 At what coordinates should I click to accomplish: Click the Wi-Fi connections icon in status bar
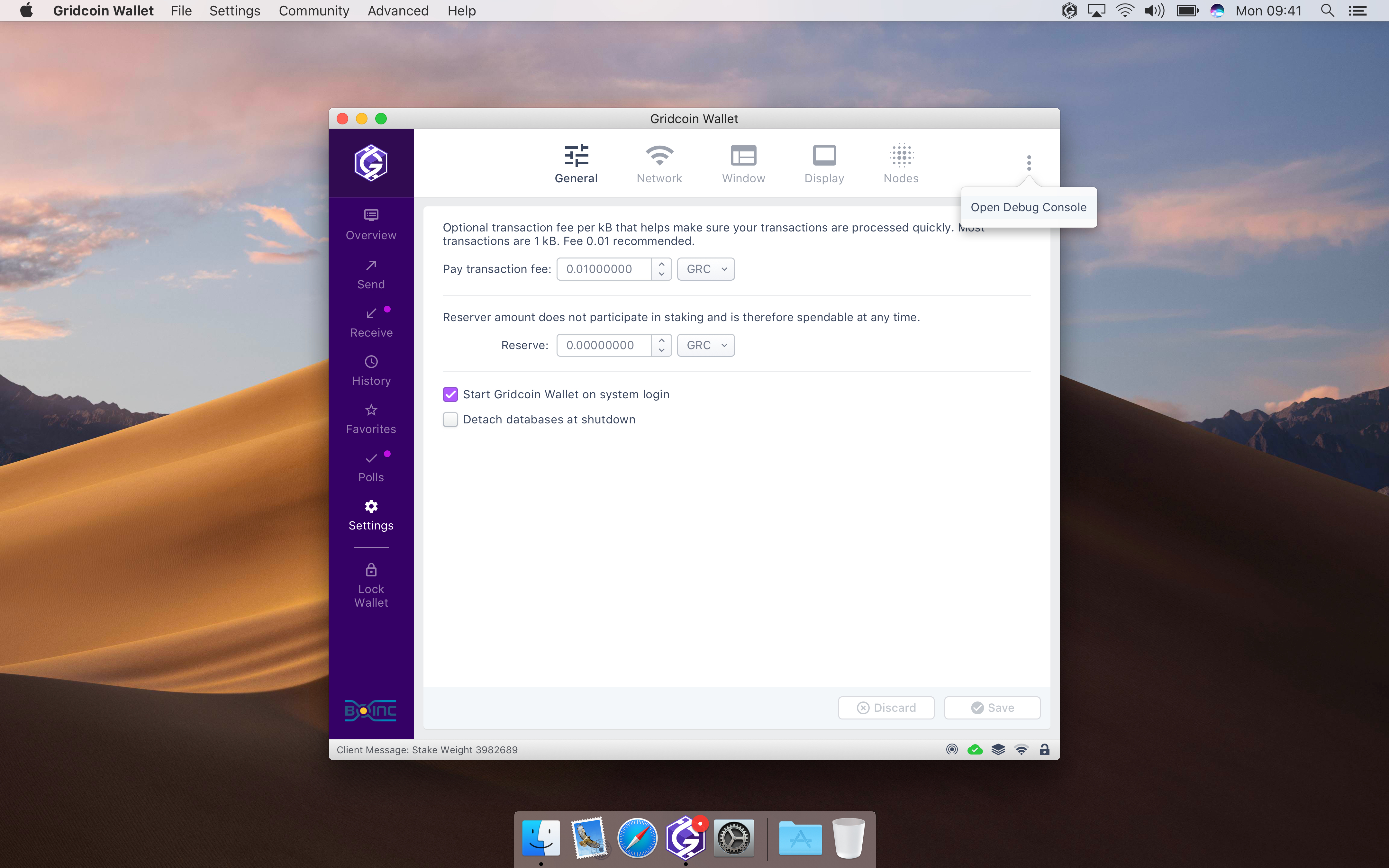(1022, 750)
